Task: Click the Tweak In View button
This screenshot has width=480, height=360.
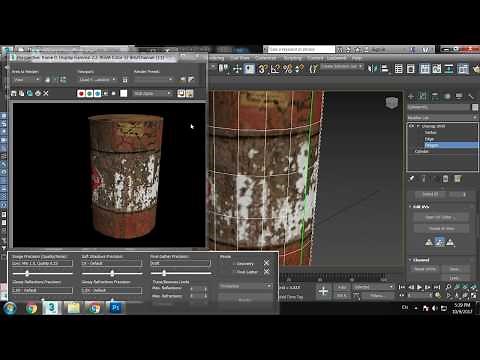Action: pyautogui.click(x=441, y=228)
